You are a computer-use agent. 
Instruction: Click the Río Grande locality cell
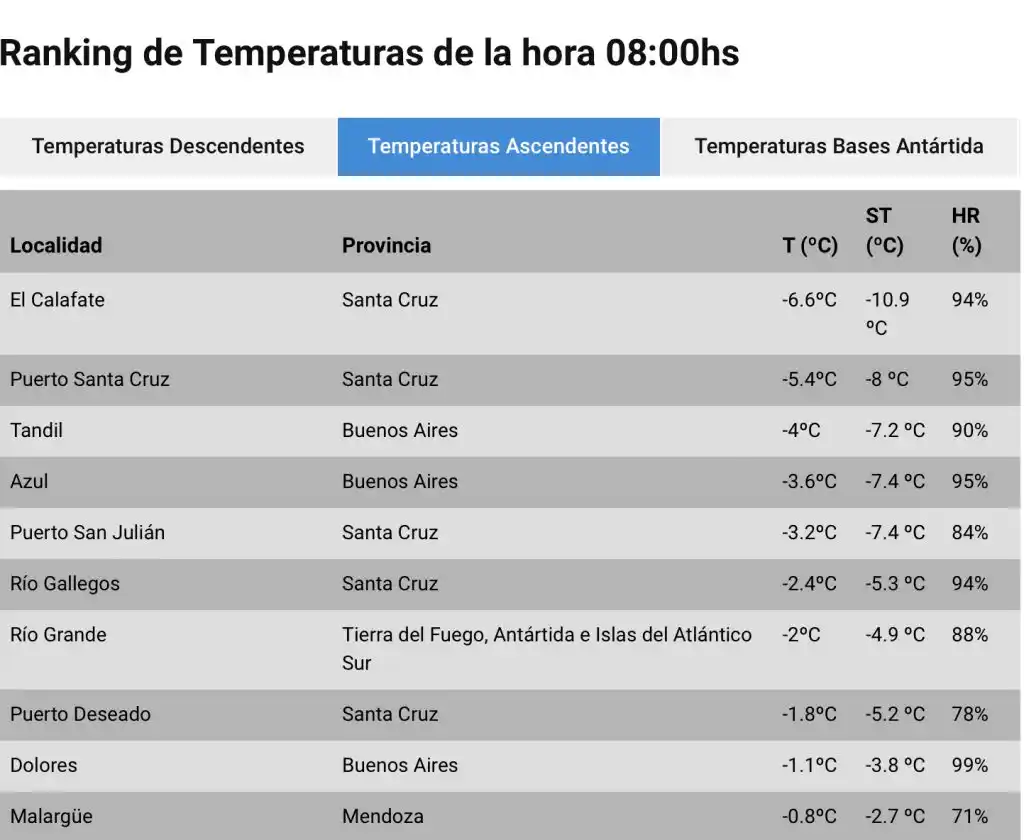coord(58,634)
